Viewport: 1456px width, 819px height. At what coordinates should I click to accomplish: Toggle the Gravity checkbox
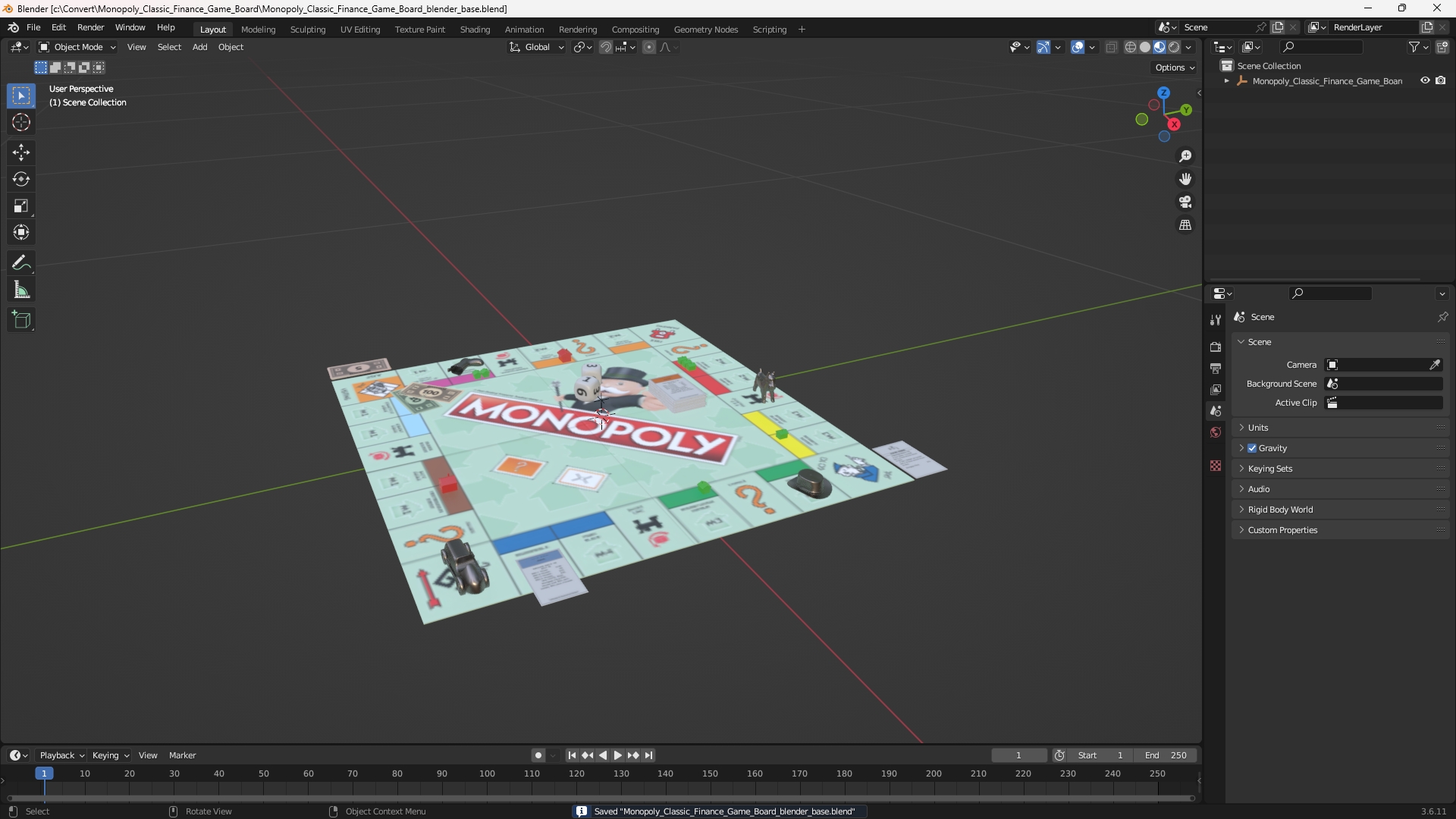(x=1252, y=448)
